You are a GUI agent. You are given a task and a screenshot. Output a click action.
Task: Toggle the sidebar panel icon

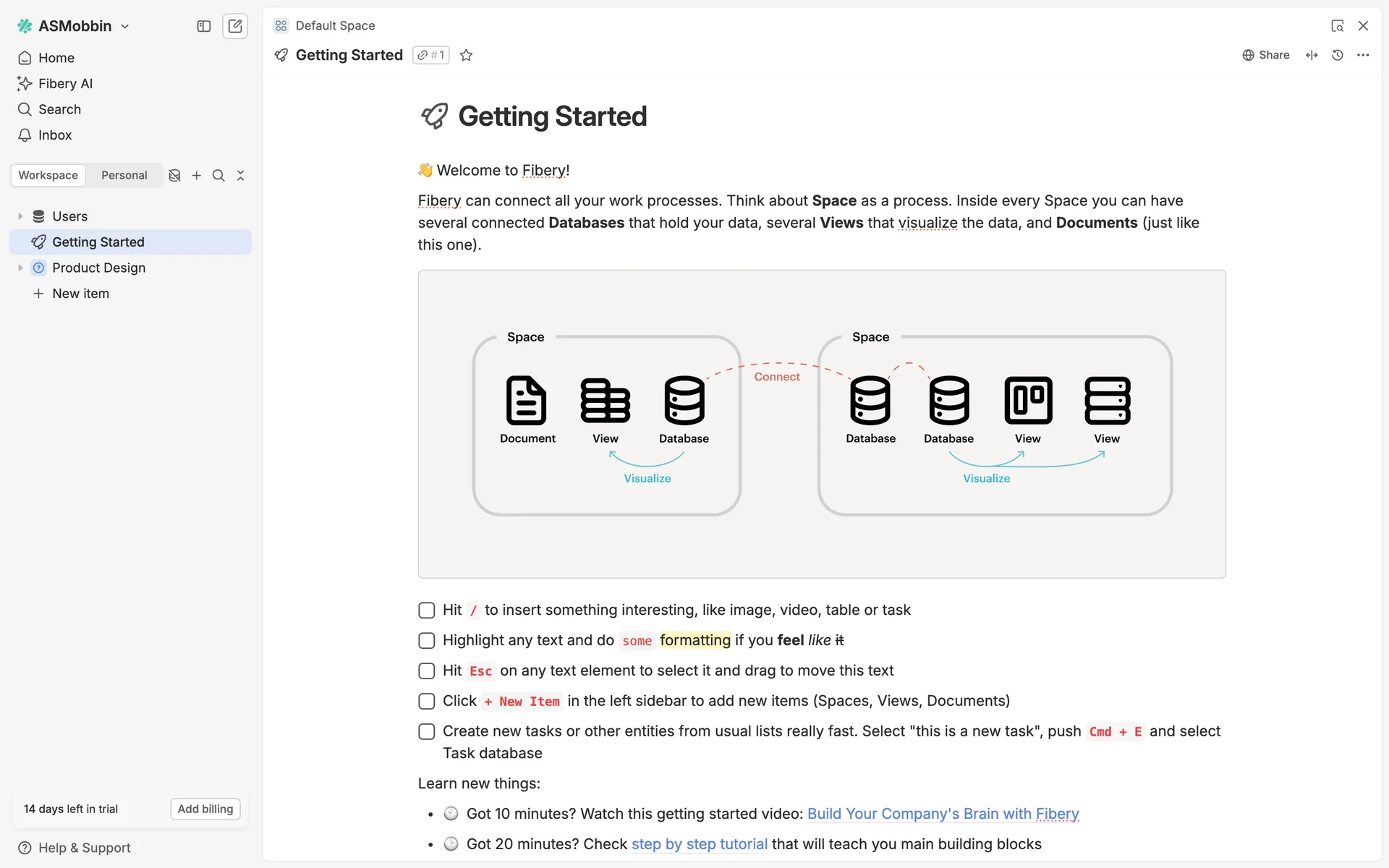tap(204, 26)
